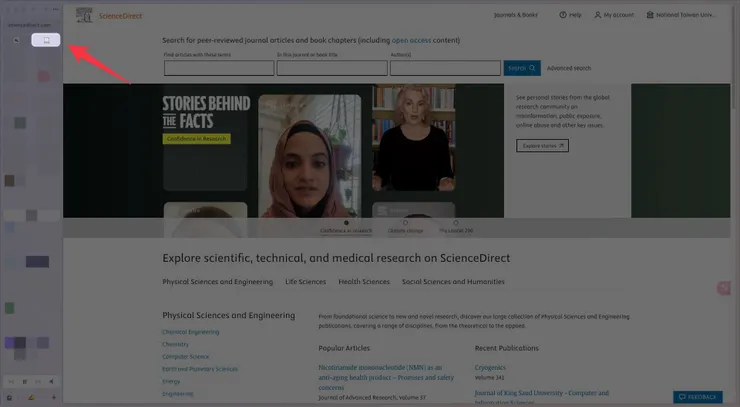Click the 'Recent Publications' heading
Viewport: 740px width, 407px height.
(506, 348)
